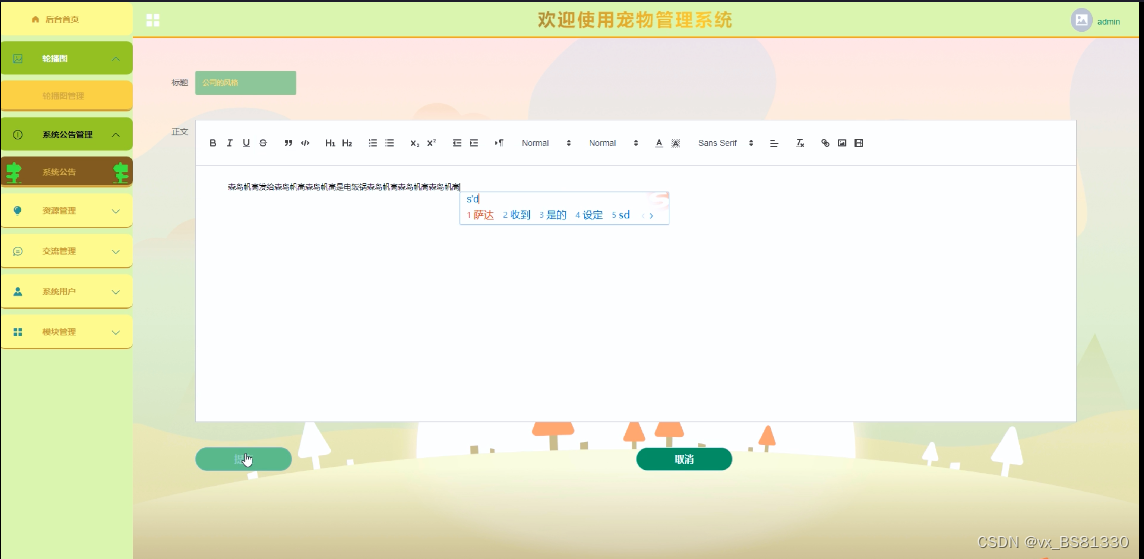Submit the announcement form

coord(243,459)
